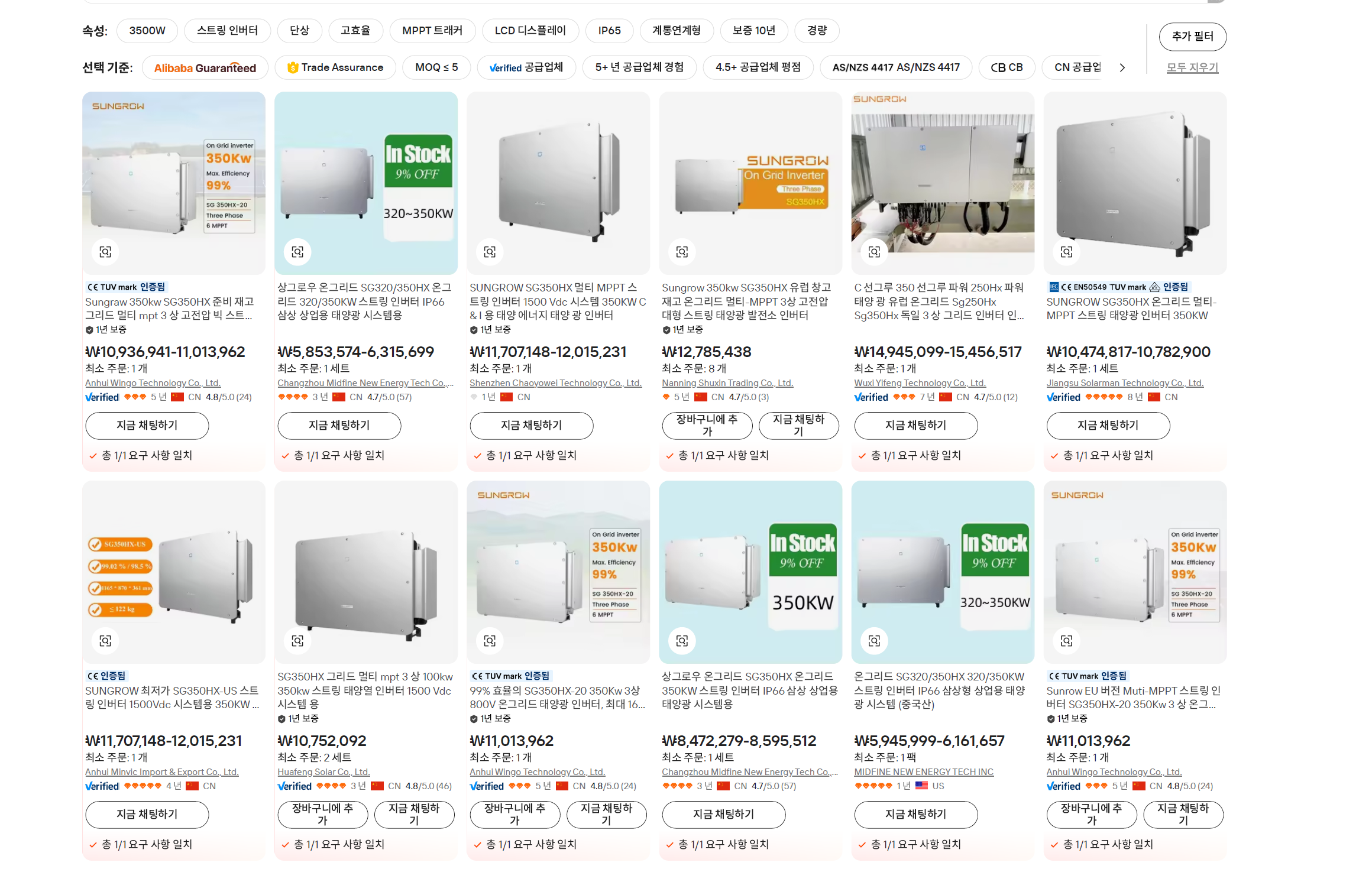Screen dimensions: 1372x869
Task: Toggle the 고효율 attribute filter
Action: point(355,31)
